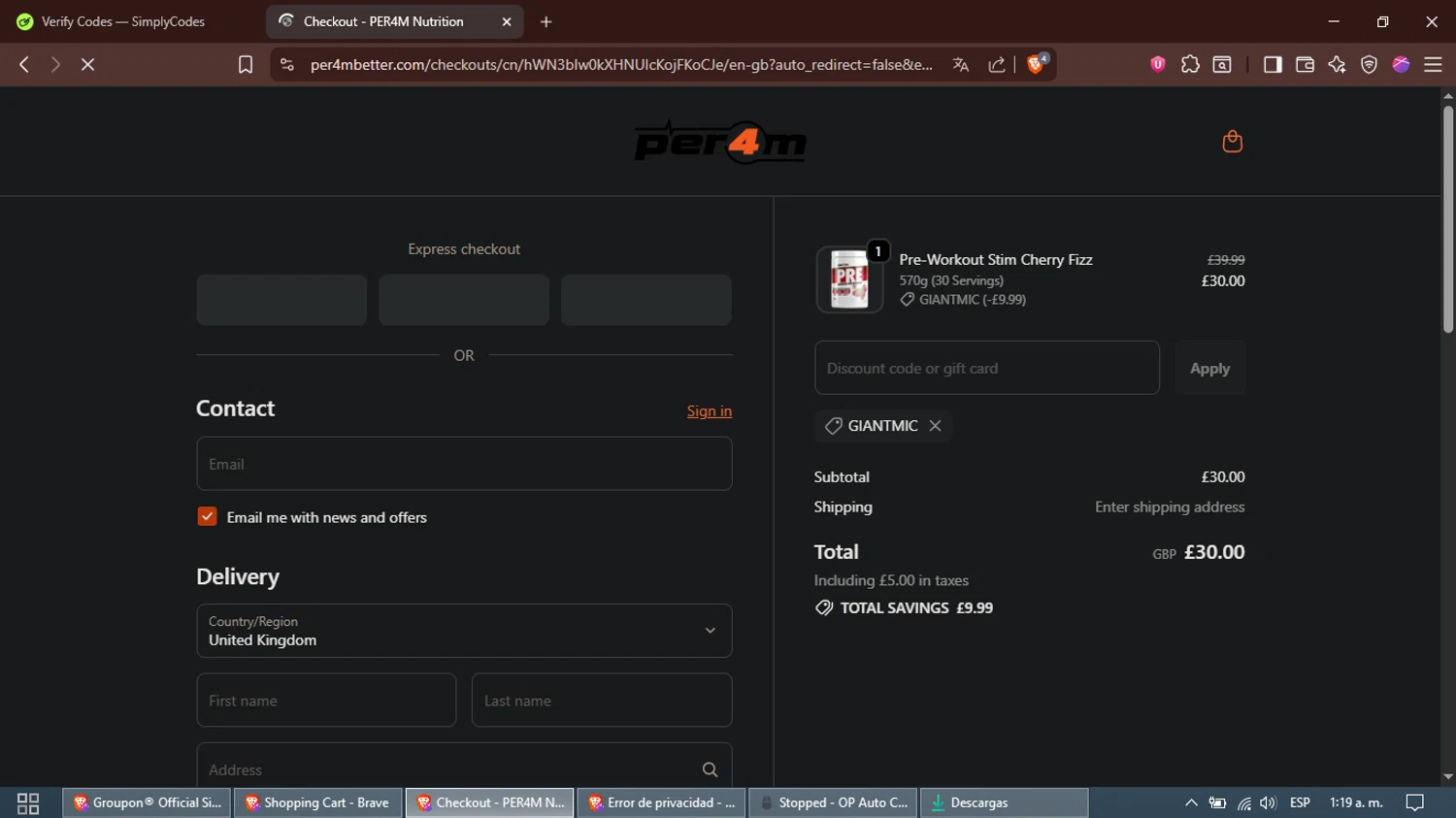Viewport: 1456px width, 818px height.
Task: Show hidden system tray icons
Action: 1191,802
